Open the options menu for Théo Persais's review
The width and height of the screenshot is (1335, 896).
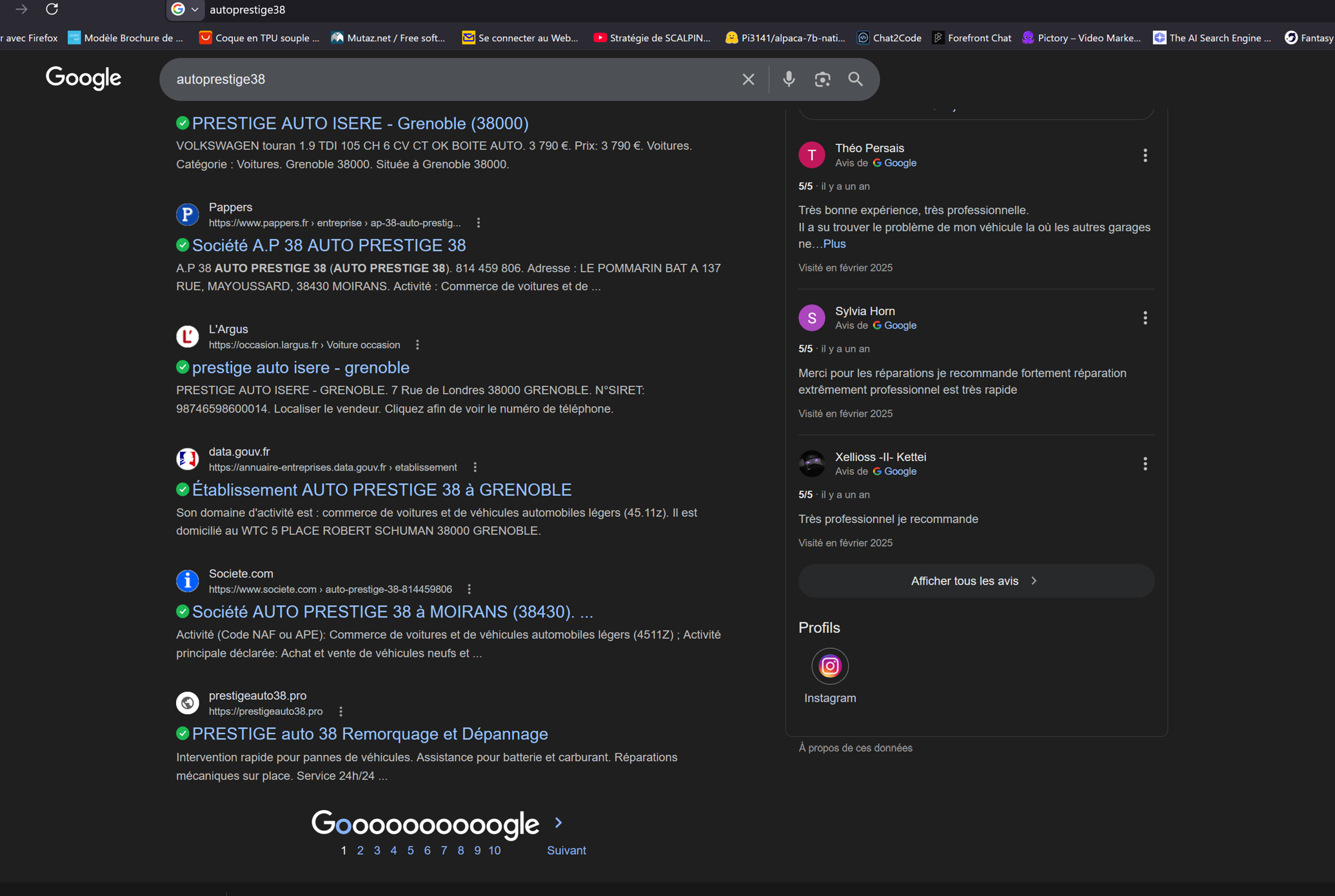(x=1145, y=155)
